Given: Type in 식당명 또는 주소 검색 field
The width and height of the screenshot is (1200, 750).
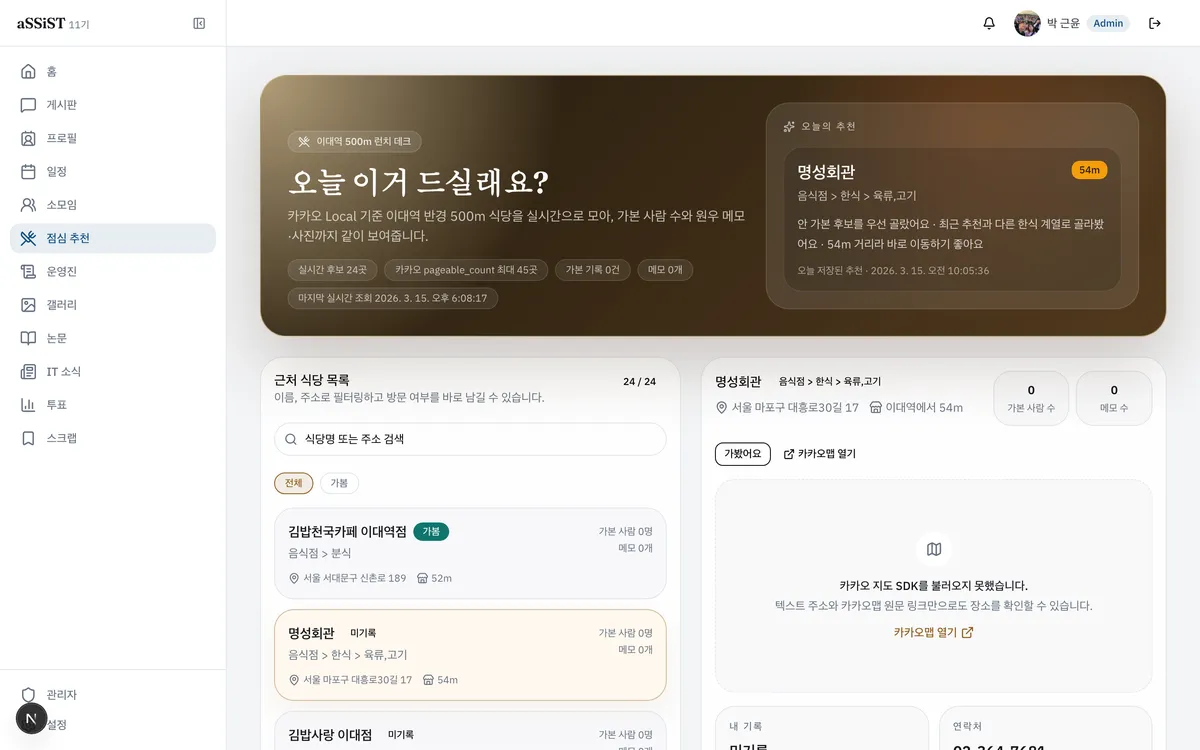Looking at the screenshot, I should (480, 439).
